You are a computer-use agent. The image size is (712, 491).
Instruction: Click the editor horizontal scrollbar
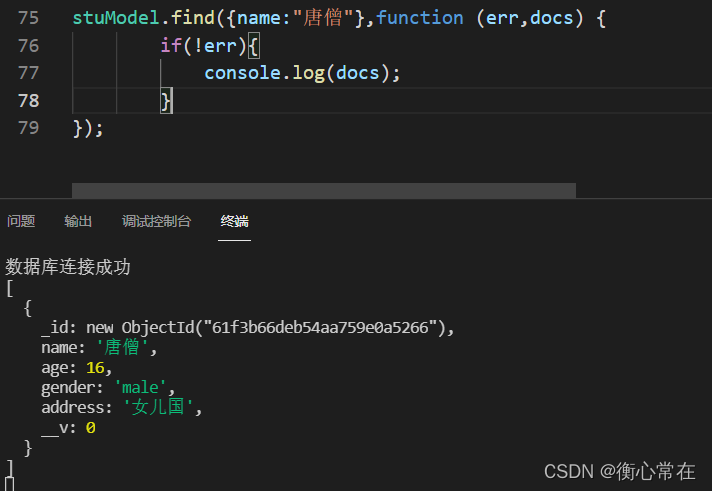[324, 190]
